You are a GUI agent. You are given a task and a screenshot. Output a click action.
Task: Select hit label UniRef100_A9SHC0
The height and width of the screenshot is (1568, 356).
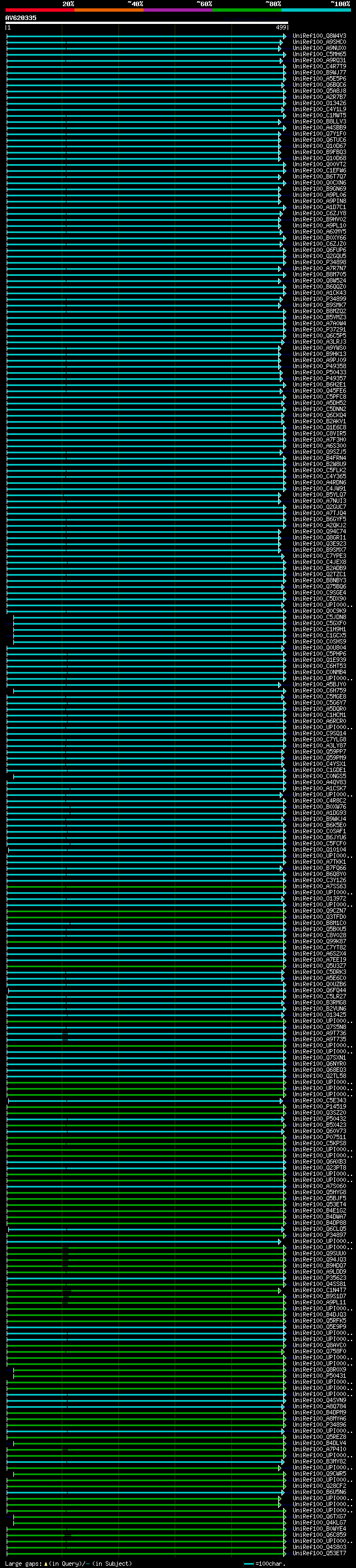point(319,42)
